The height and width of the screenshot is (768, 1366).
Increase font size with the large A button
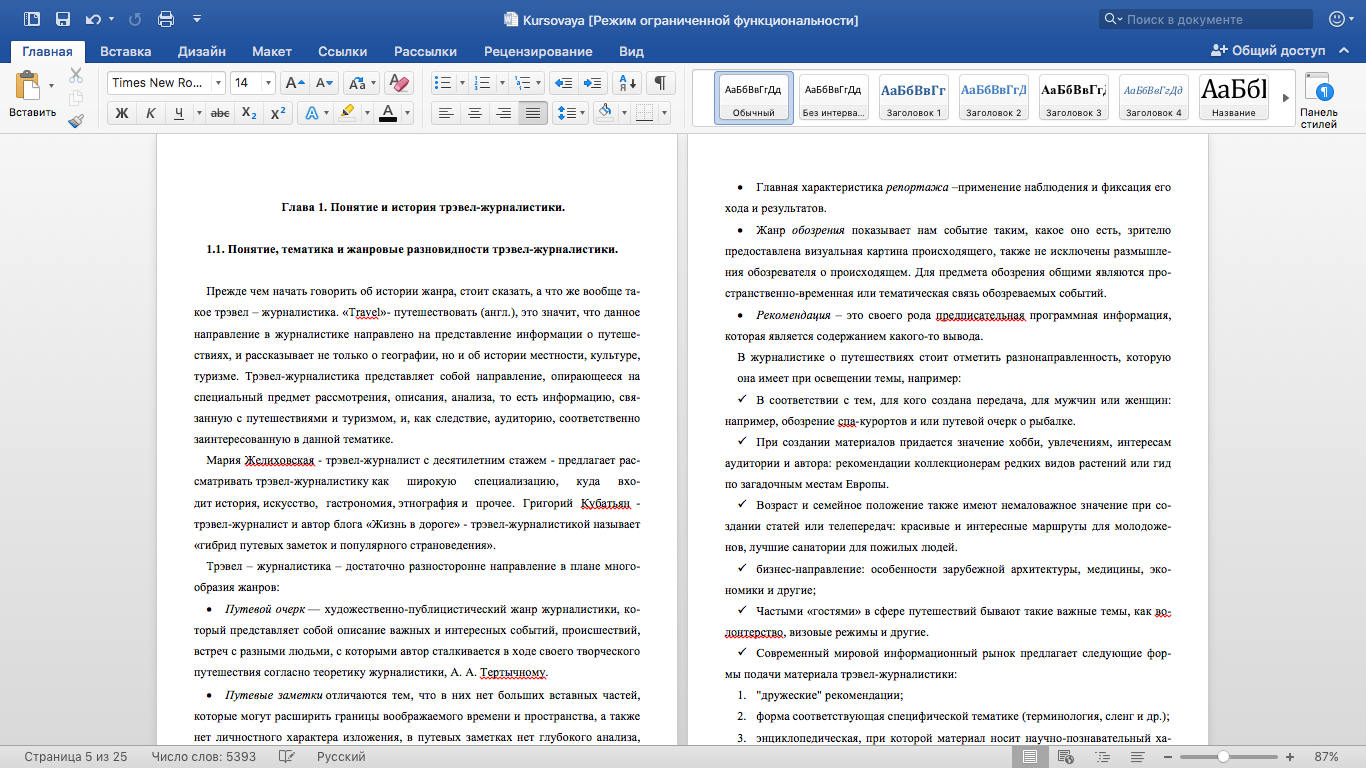(x=294, y=83)
